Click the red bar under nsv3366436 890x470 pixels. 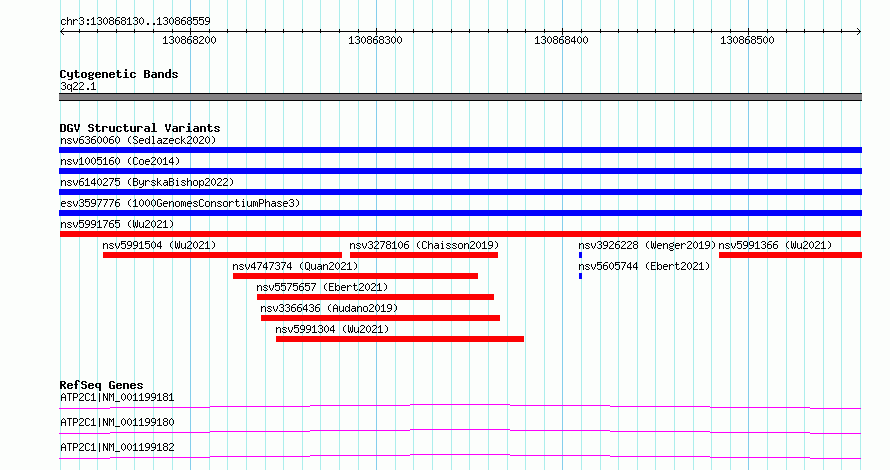click(380, 318)
